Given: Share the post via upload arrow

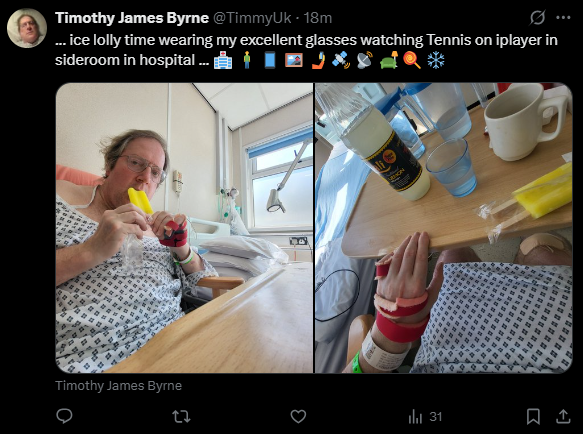Looking at the screenshot, I should coord(563,416).
